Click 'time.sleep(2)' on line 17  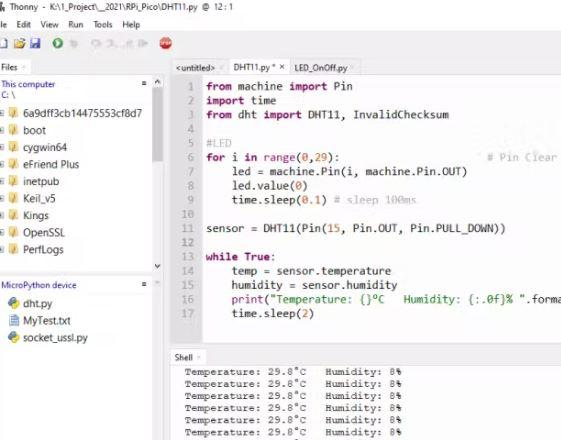tap(273, 314)
